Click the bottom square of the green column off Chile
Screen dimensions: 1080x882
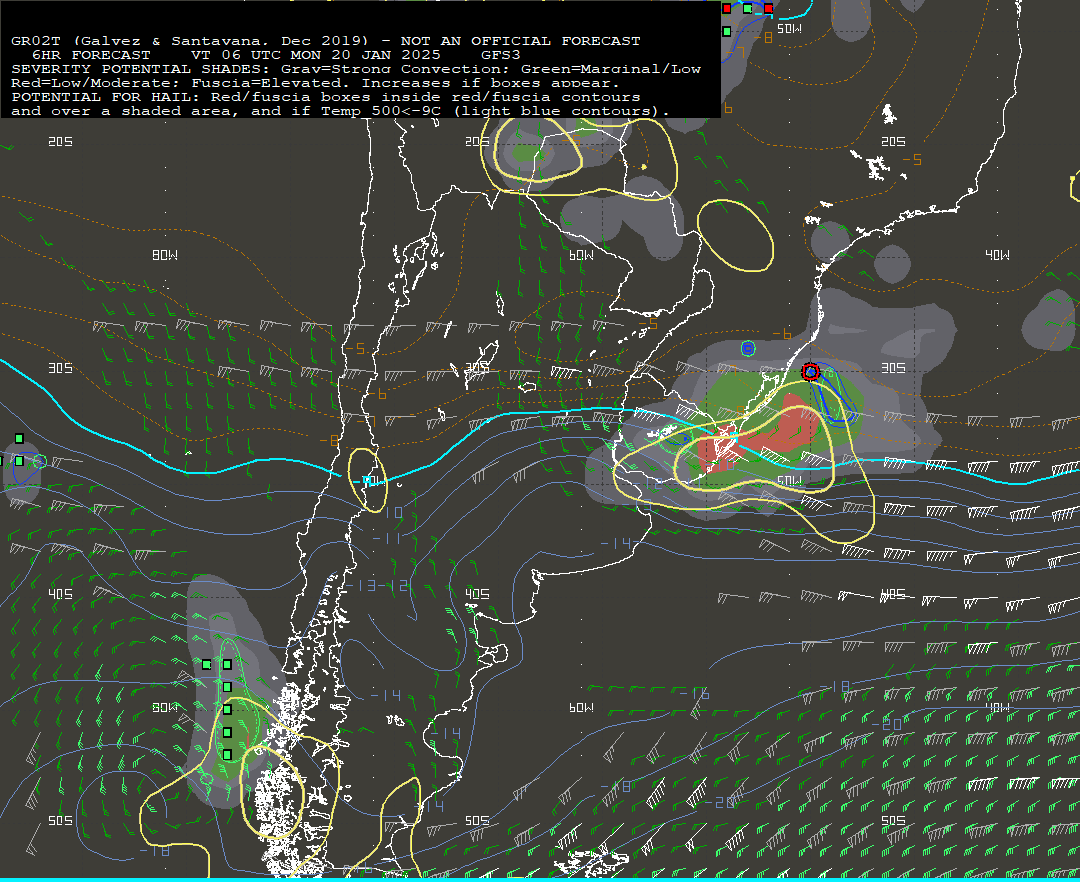pos(227,755)
